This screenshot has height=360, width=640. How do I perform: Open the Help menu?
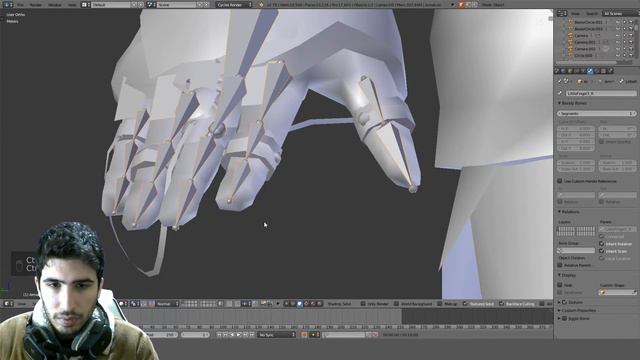[x=72, y=5]
